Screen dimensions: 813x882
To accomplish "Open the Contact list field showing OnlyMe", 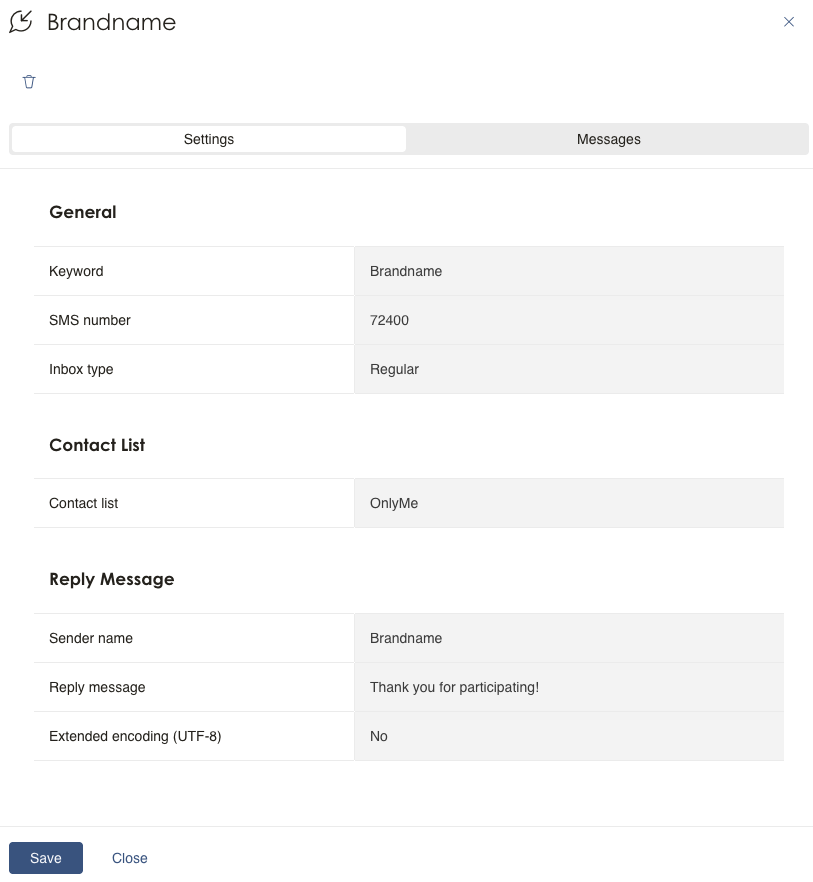I will click(x=568, y=503).
